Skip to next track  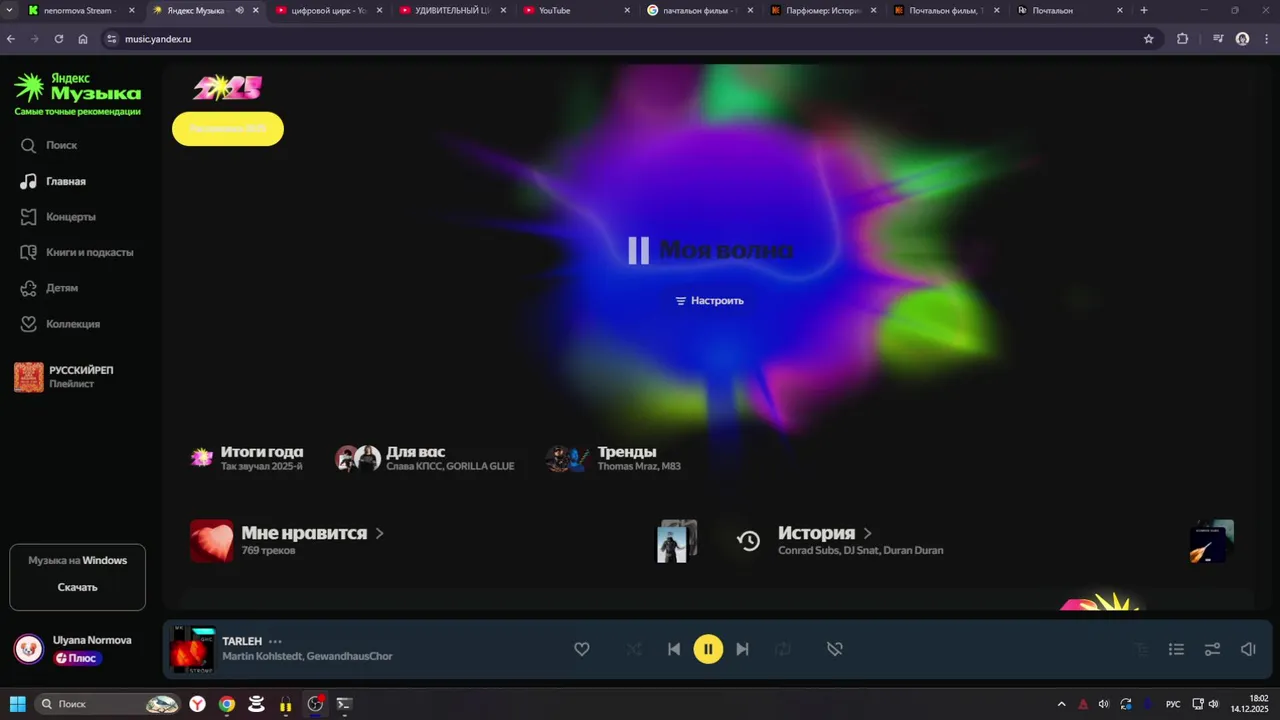click(742, 649)
